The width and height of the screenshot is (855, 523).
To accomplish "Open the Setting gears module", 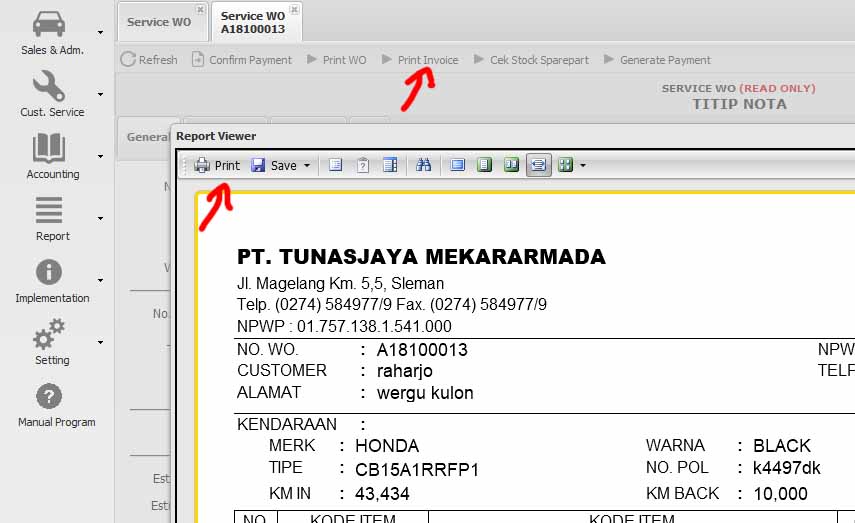I will [49, 335].
